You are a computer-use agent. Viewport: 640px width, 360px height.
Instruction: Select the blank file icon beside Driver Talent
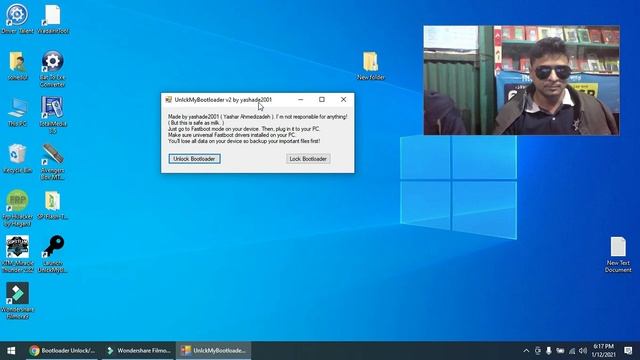tap(52, 19)
